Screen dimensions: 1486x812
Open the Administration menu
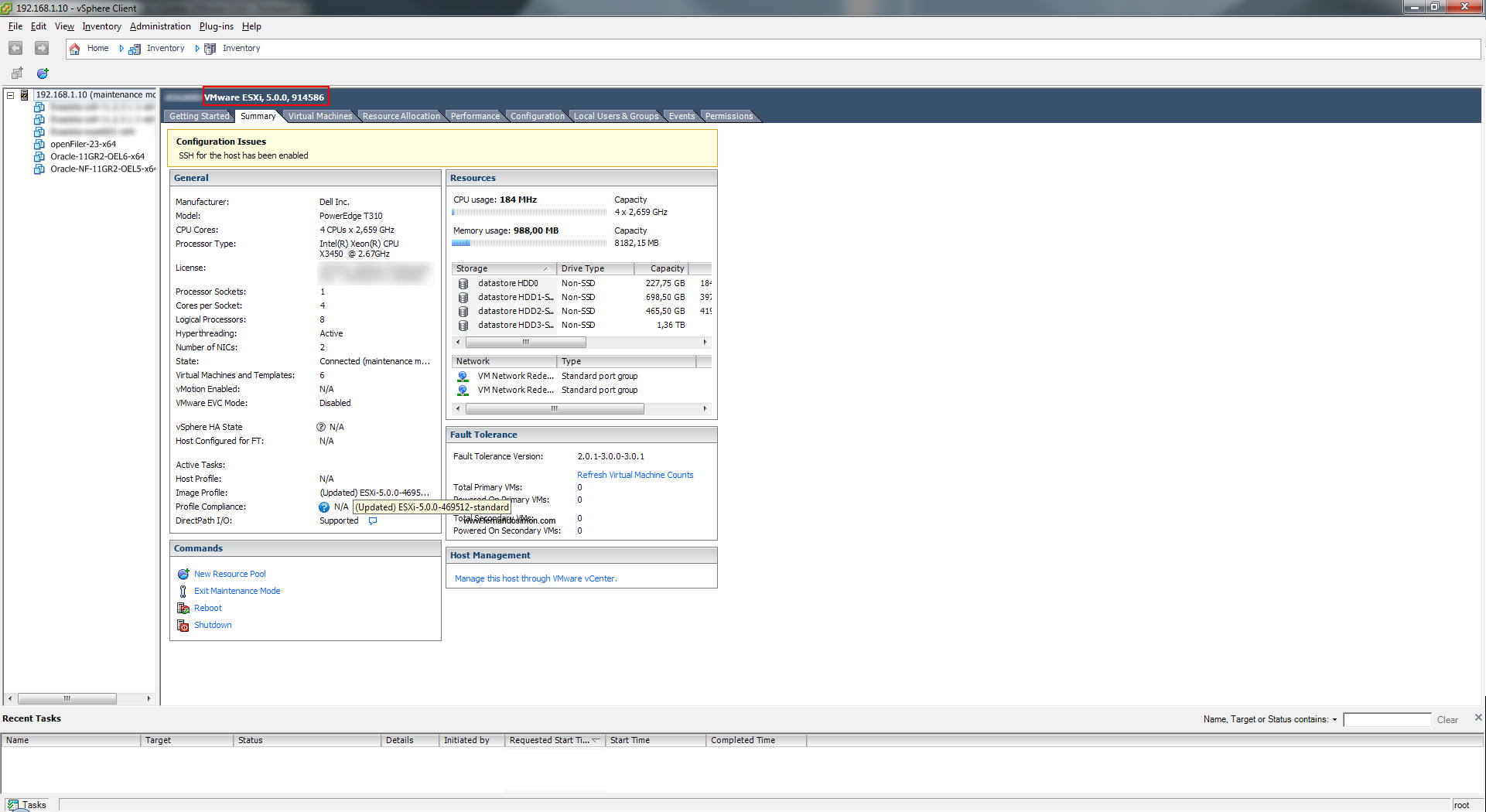click(x=160, y=26)
